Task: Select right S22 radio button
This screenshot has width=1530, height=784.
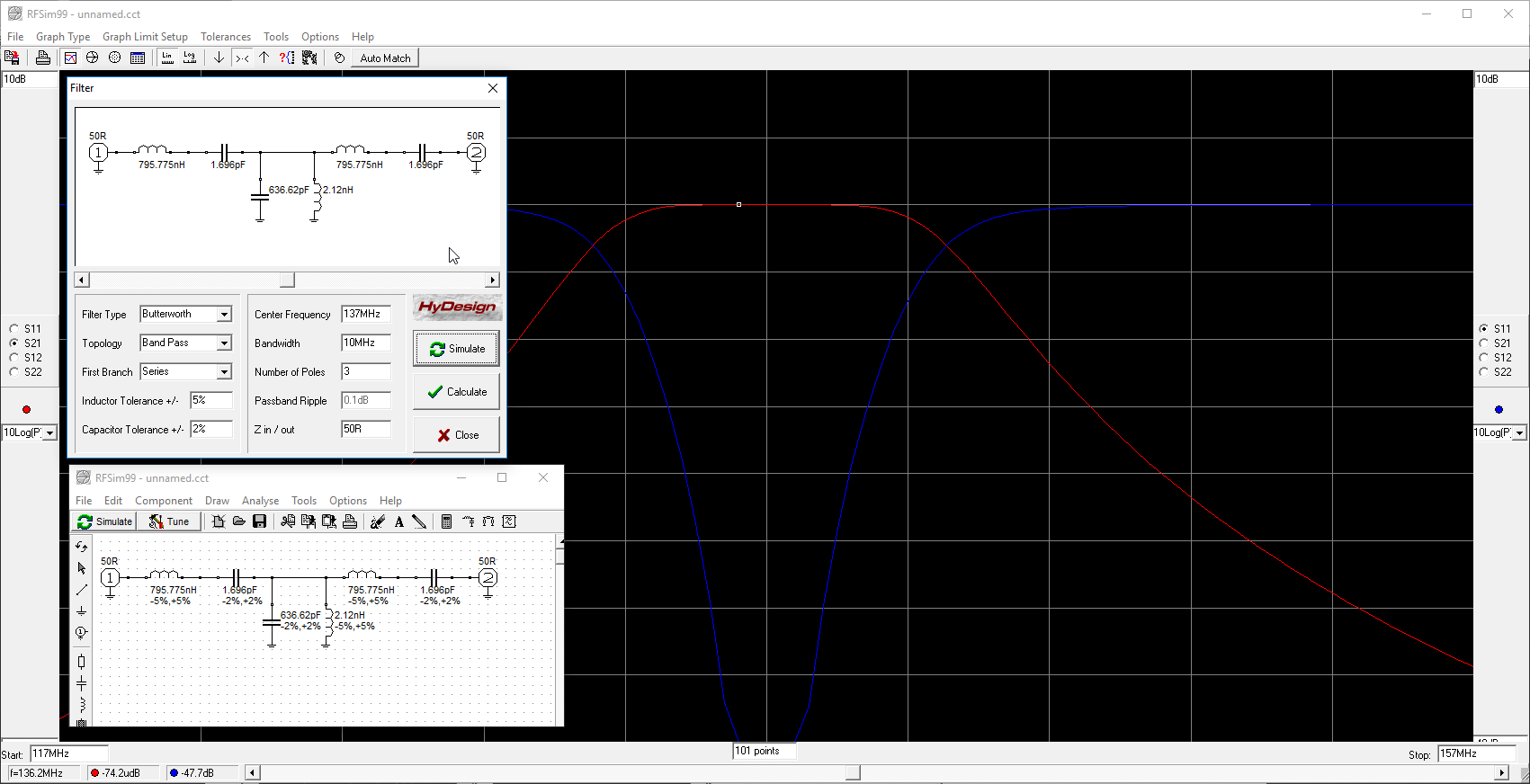Action: 1484,372
